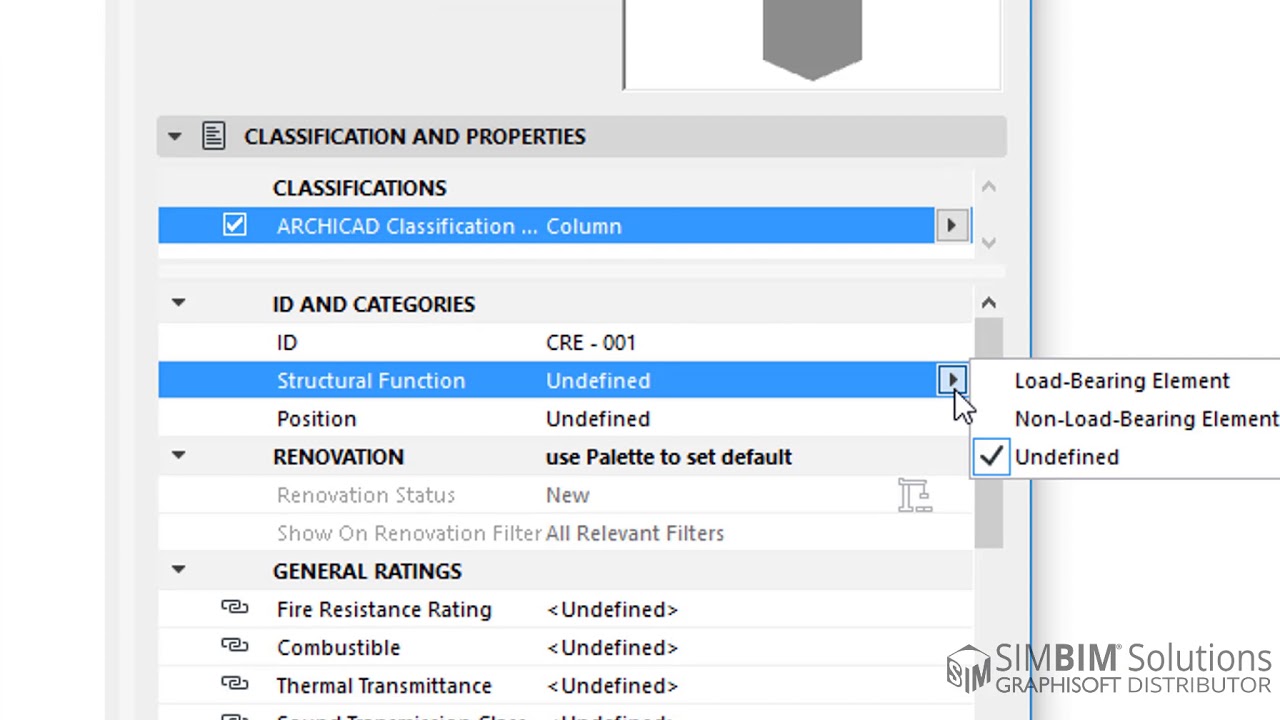Click the Classification and Properties panel icon
1280x720 pixels.
coord(213,136)
